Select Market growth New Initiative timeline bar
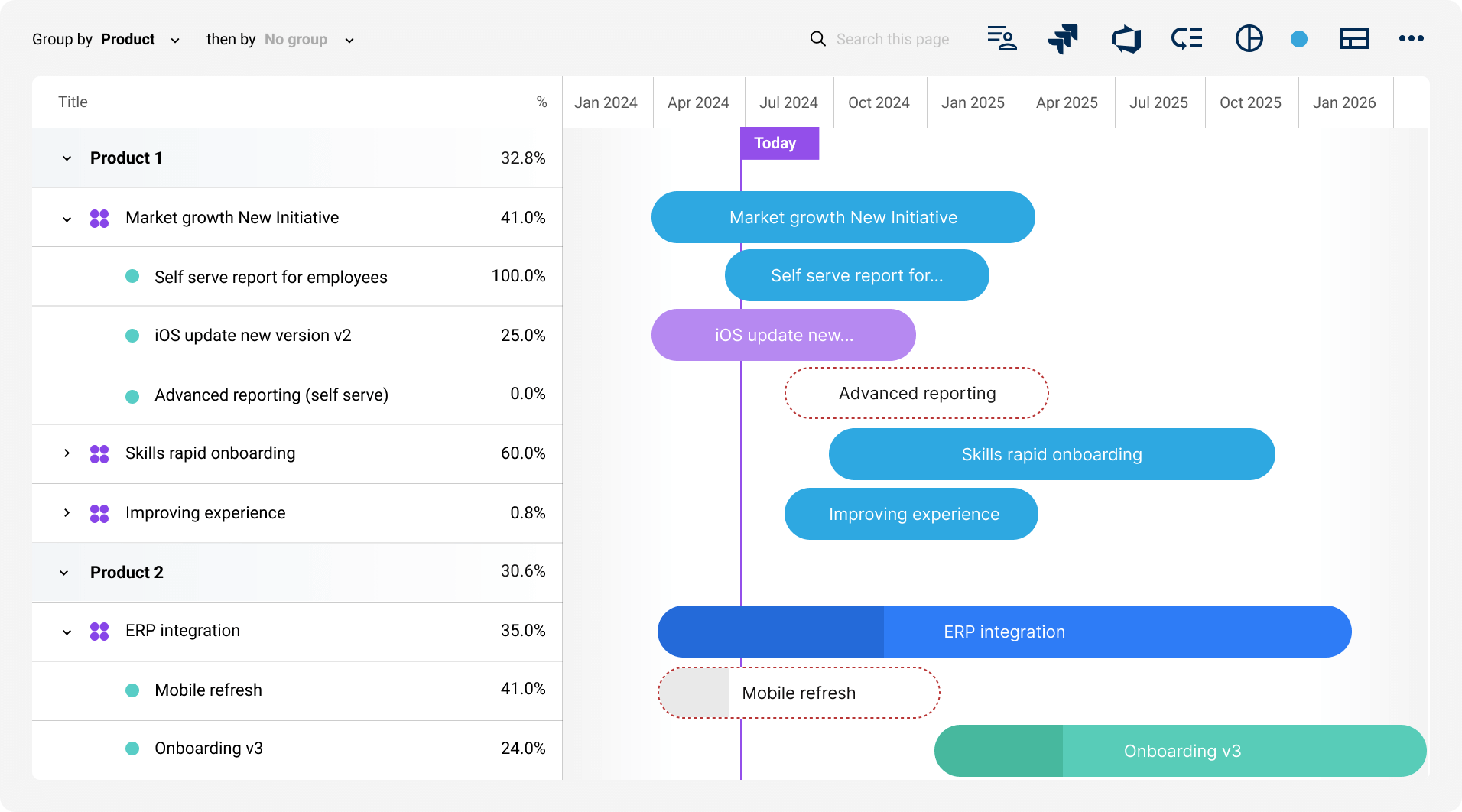The image size is (1462, 812). 843,217
